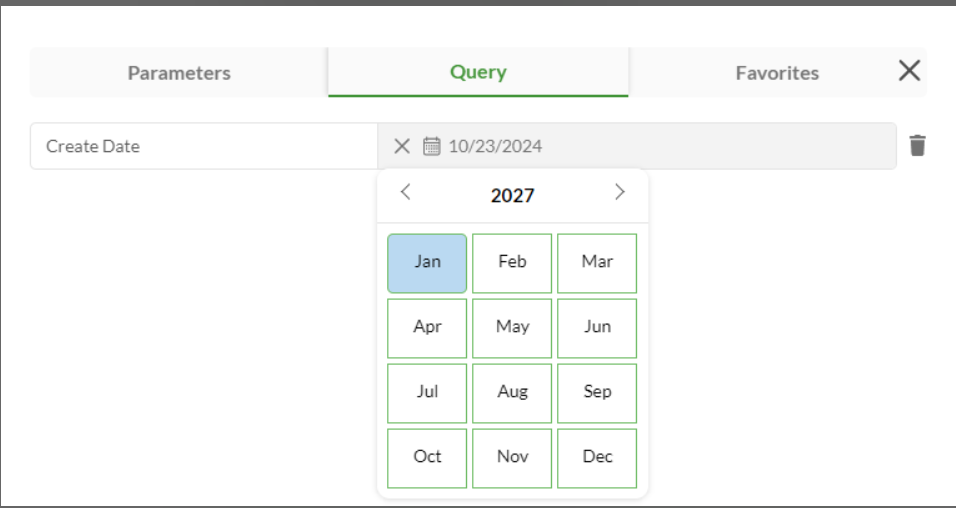956x508 pixels.
Task: Delete the Create Date filter row
Action: 917,146
